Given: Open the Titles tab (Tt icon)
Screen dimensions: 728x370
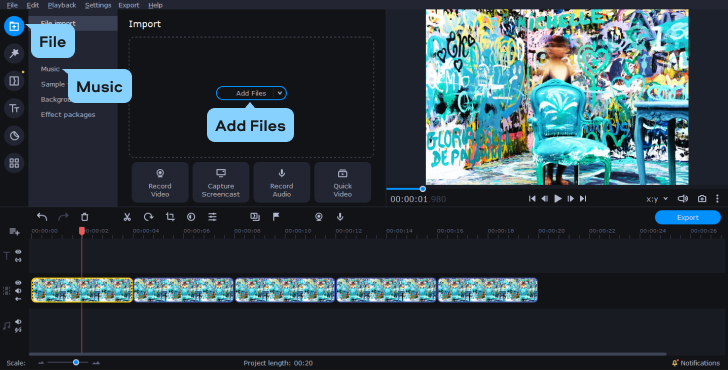Looking at the screenshot, I should point(14,108).
